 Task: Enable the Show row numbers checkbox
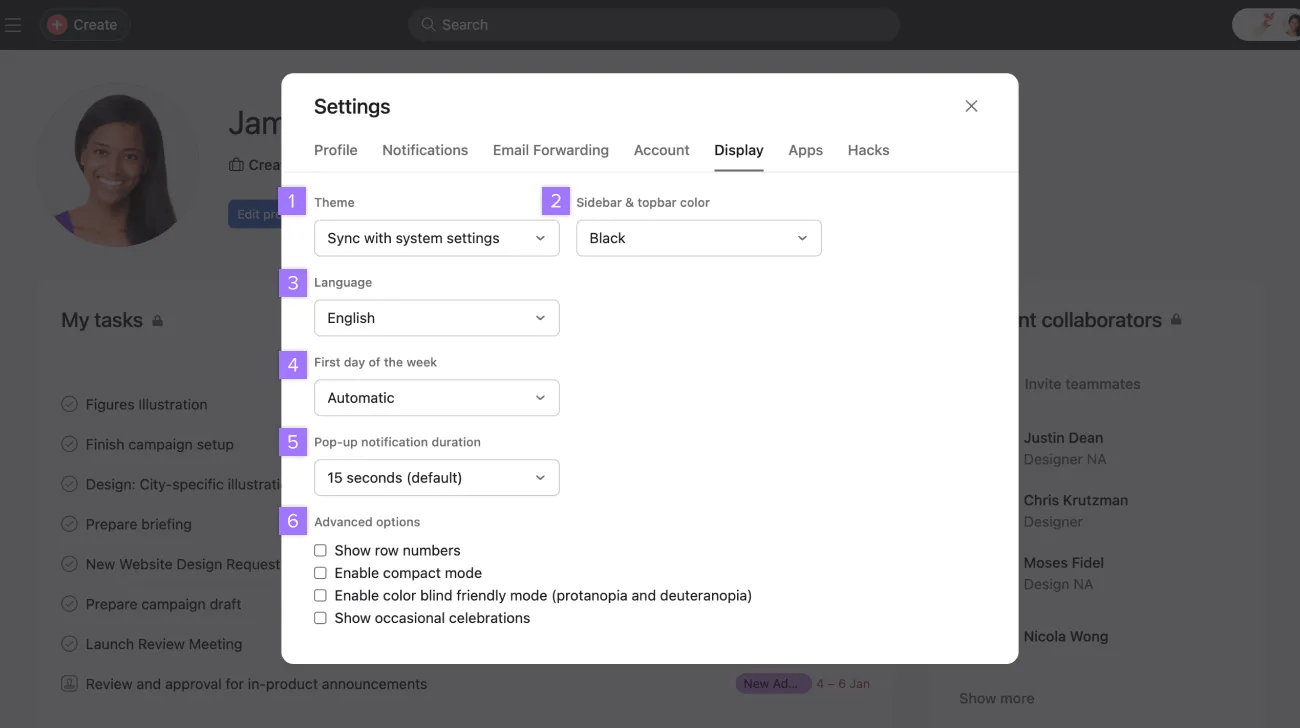320,550
